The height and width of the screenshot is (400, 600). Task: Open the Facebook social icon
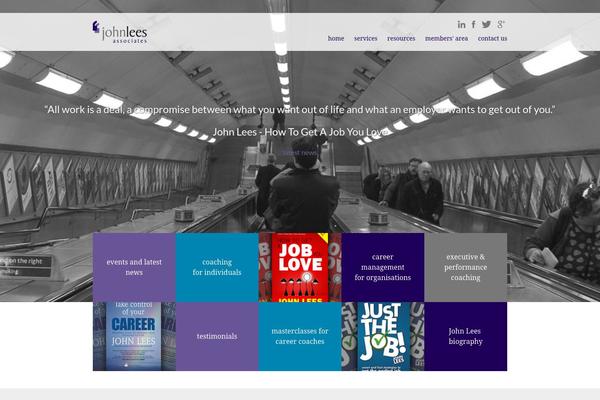point(474,24)
